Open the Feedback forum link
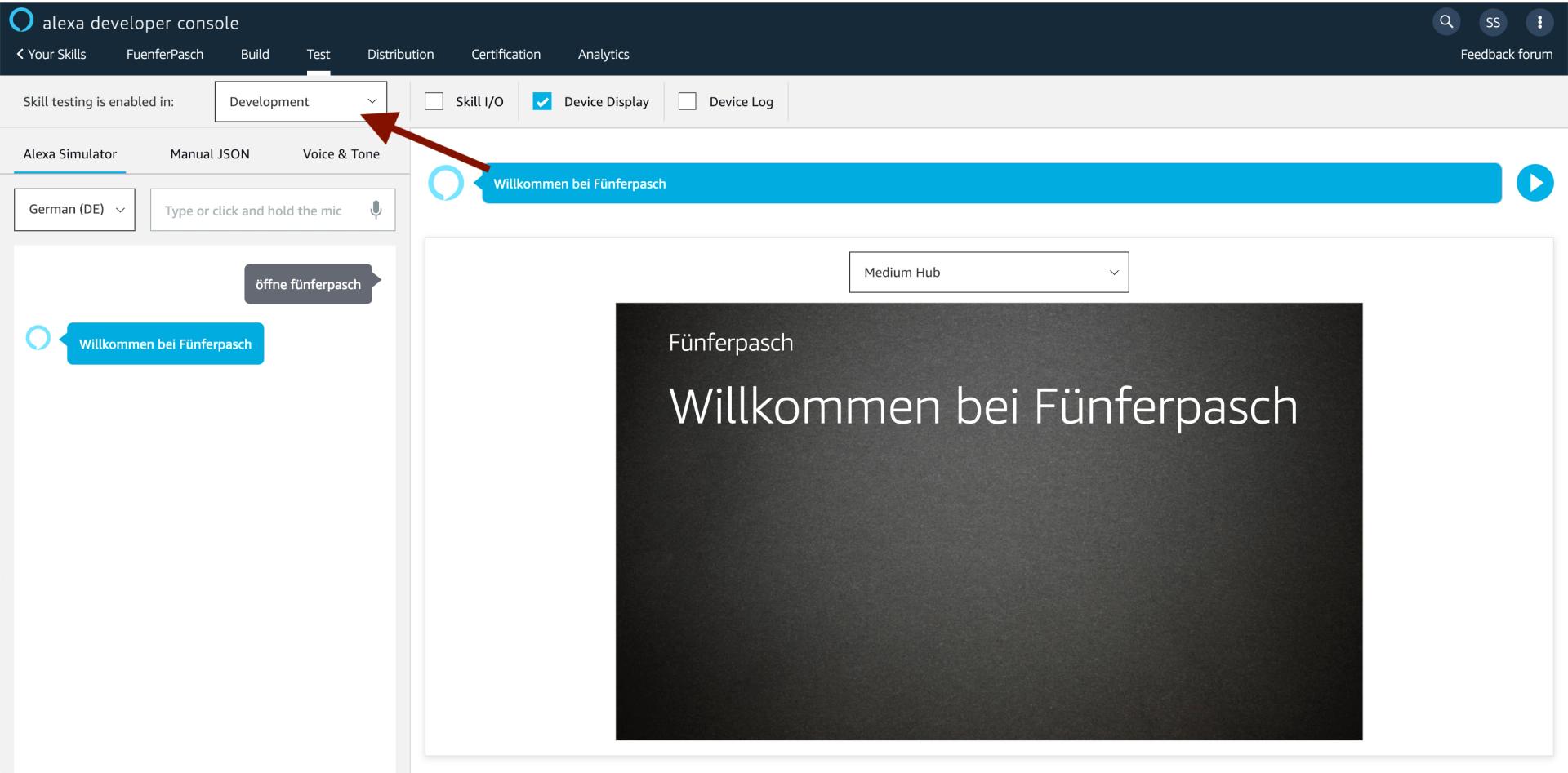 [1506, 55]
